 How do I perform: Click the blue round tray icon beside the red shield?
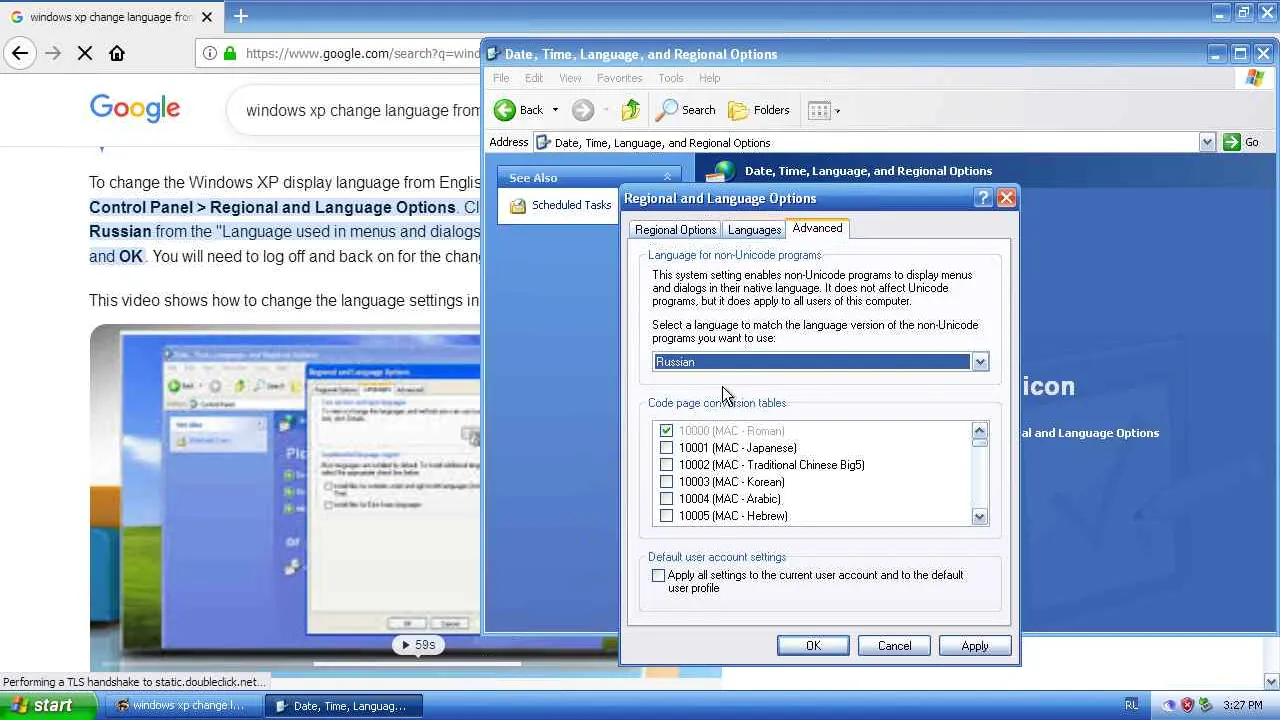[1170, 705]
